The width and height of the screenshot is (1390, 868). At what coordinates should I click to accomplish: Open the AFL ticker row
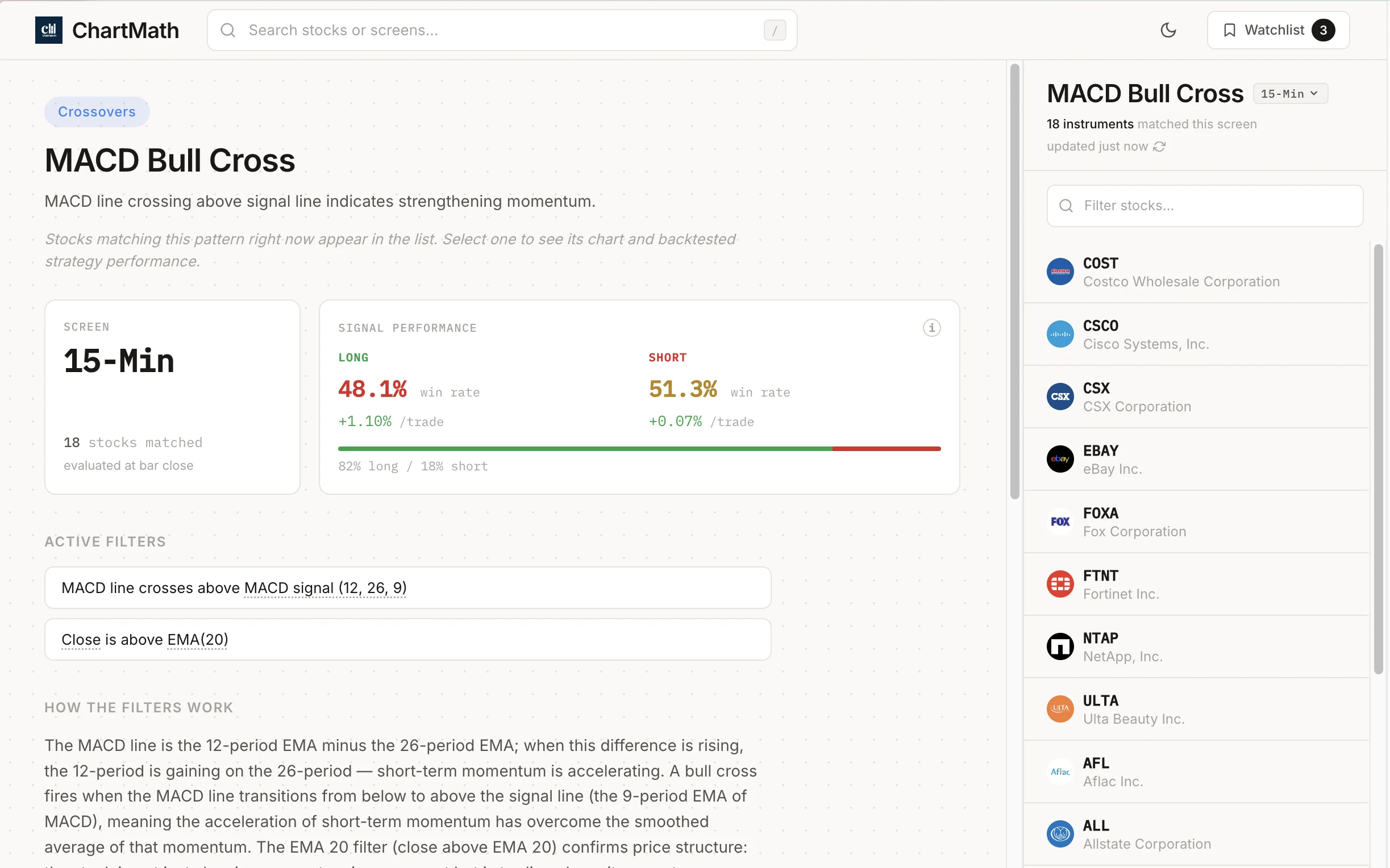pos(1196,772)
